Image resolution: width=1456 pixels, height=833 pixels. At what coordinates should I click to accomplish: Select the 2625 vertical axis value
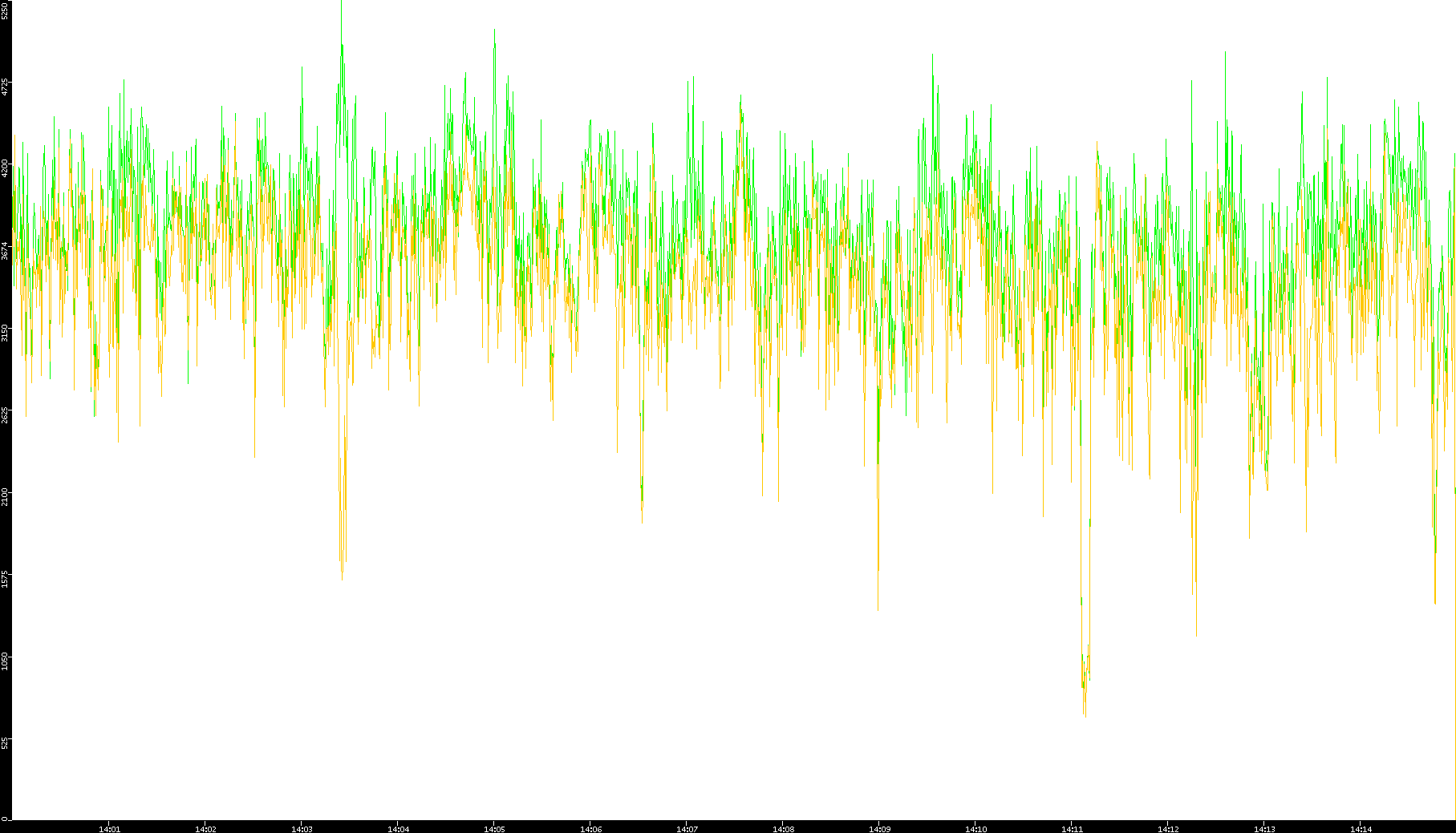5,414
